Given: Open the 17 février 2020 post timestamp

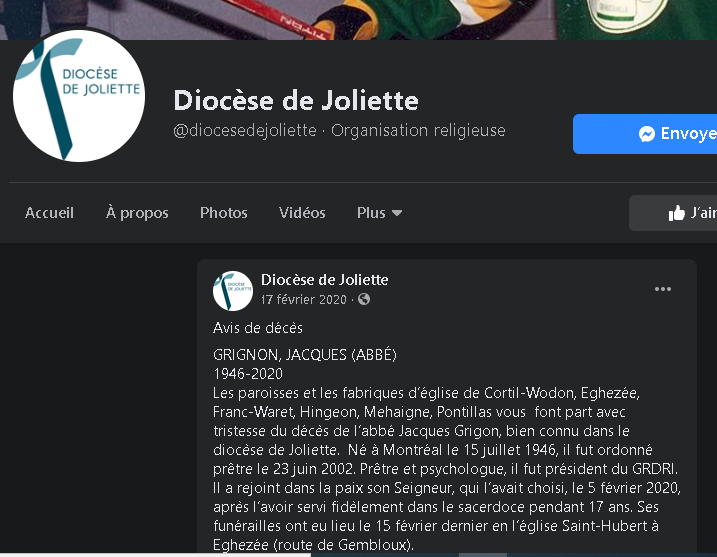Looking at the screenshot, I should tap(304, 300).
